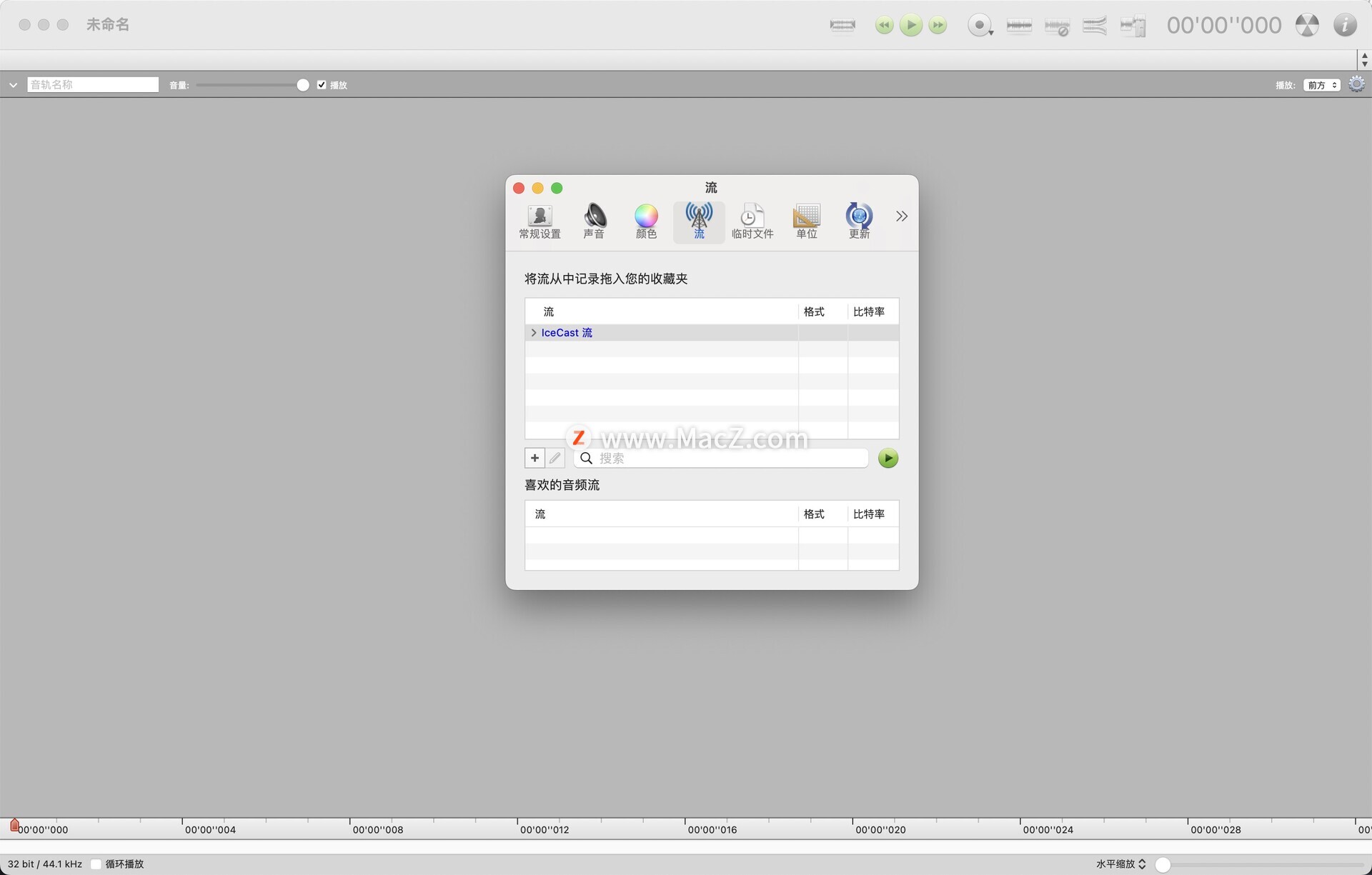Screen dimensions: 1372x875
Task: Click the 格式 column header in upper stream table
Action: coord(822,311)
